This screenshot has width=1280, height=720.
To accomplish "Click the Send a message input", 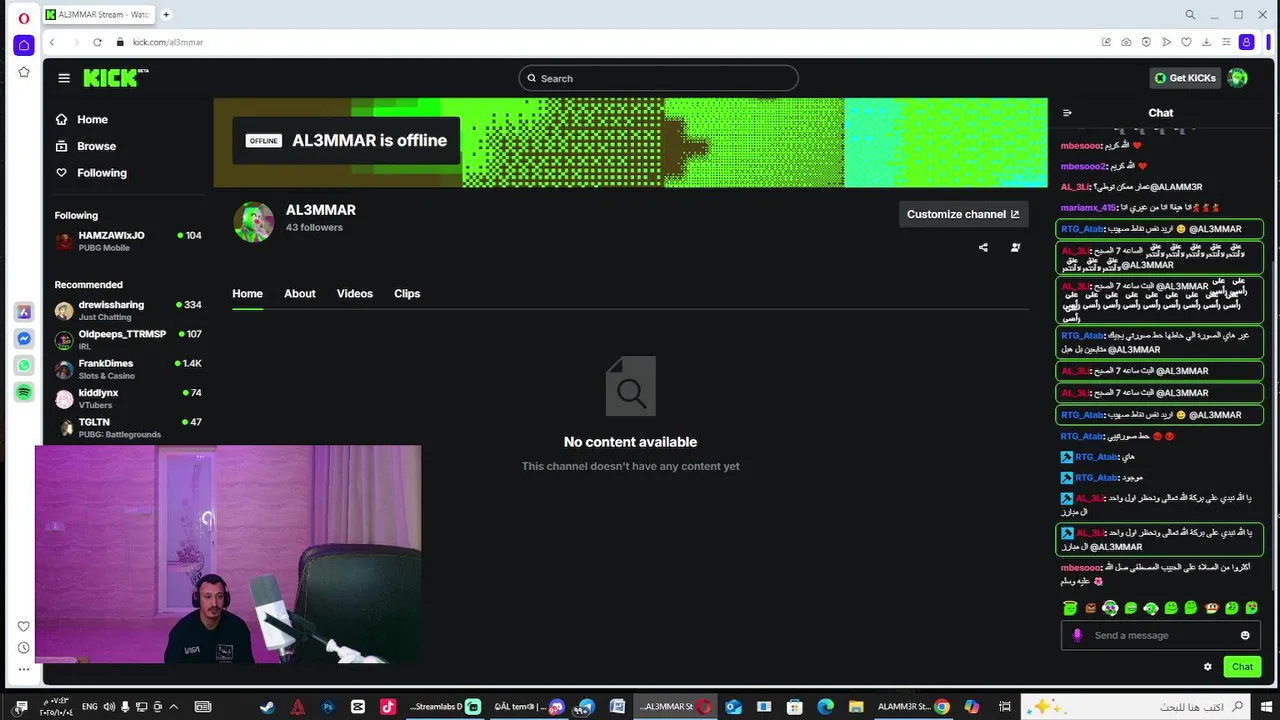I will click(x=1160, y=635).
